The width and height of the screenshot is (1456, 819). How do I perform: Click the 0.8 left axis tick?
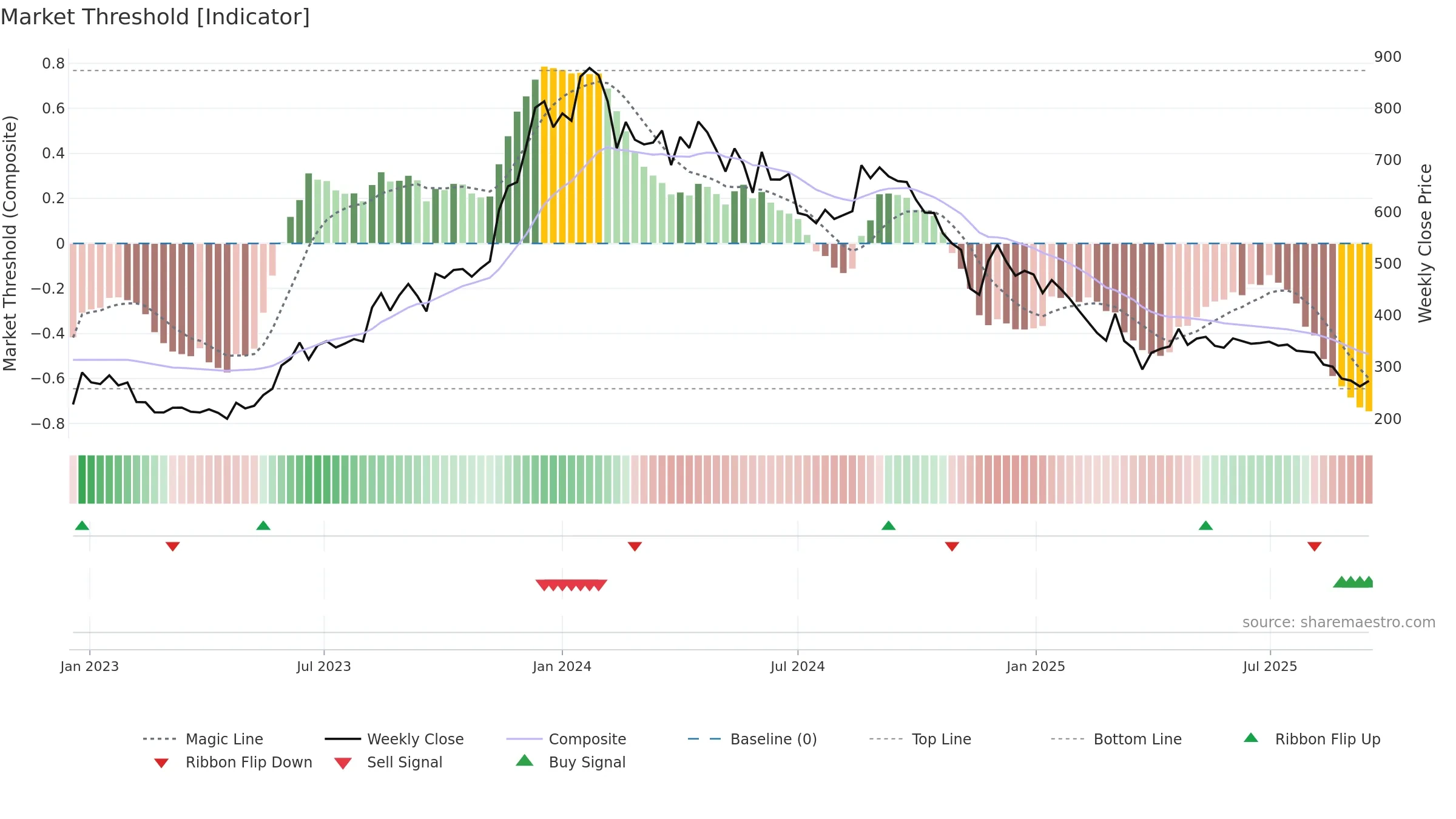(53, 64)
